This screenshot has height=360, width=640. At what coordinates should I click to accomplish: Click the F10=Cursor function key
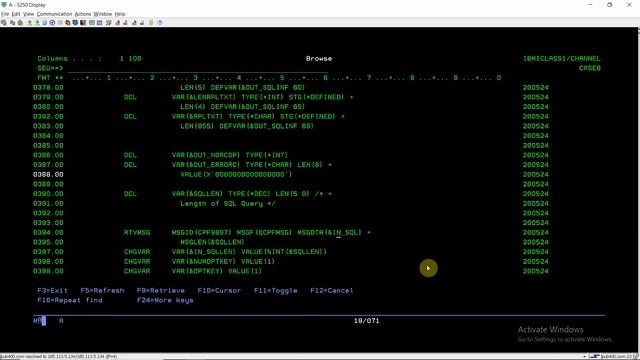coord(219,291)
